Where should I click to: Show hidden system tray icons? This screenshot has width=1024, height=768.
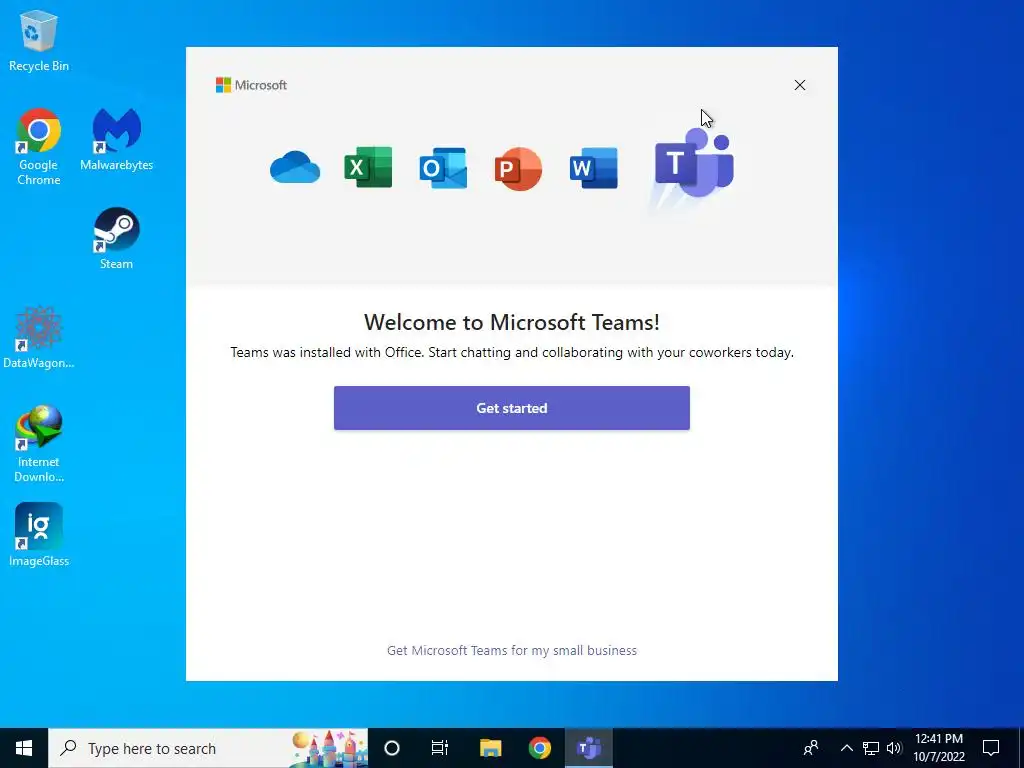(846, 748)
